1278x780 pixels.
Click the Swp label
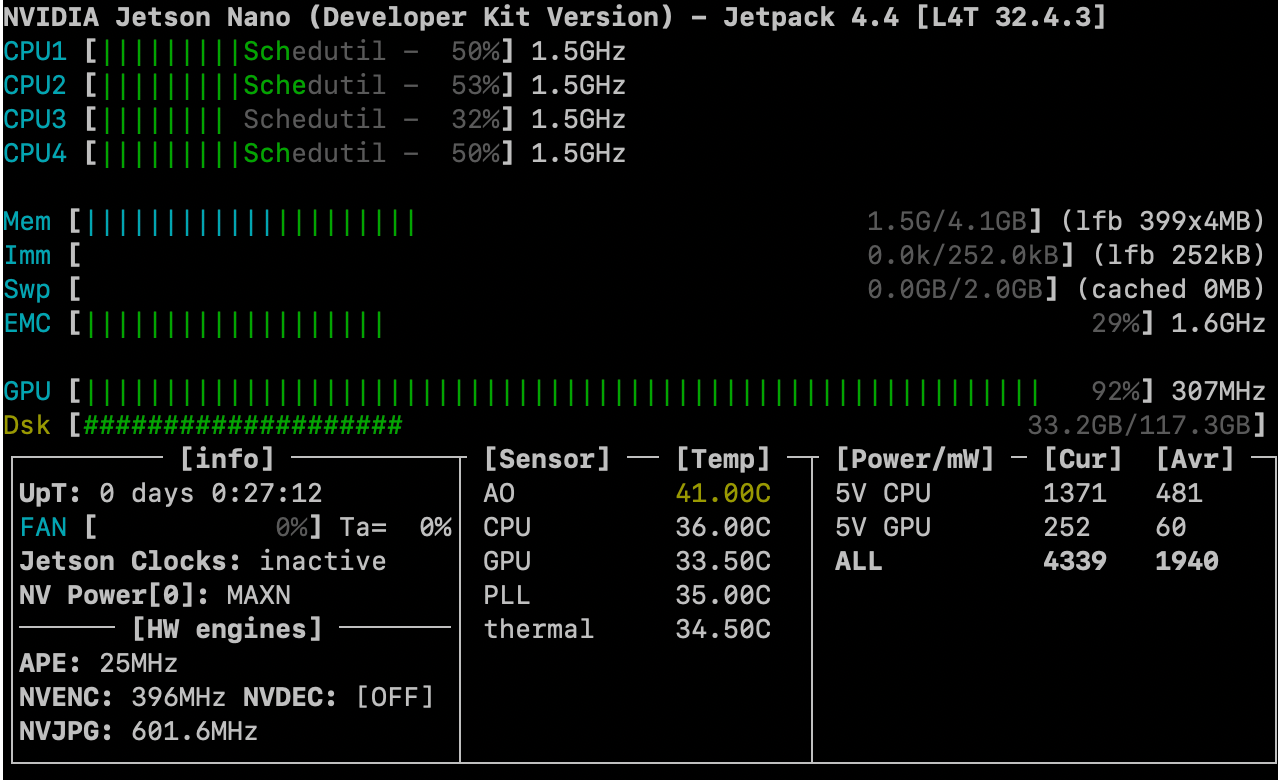(x=27, y=289)
